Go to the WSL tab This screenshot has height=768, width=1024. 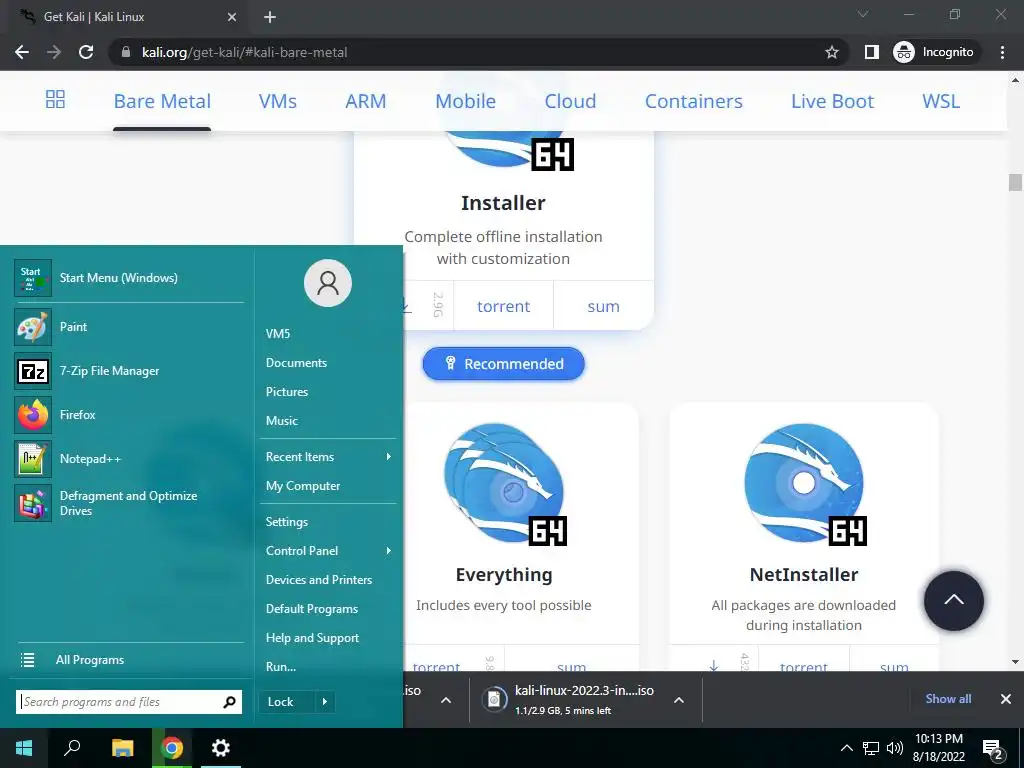pos(941,101)
